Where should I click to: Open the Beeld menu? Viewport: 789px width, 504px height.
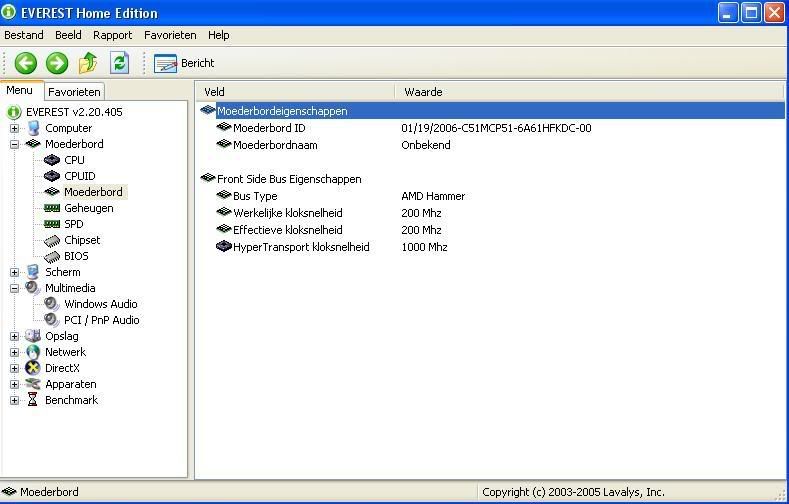coord(68,35)
